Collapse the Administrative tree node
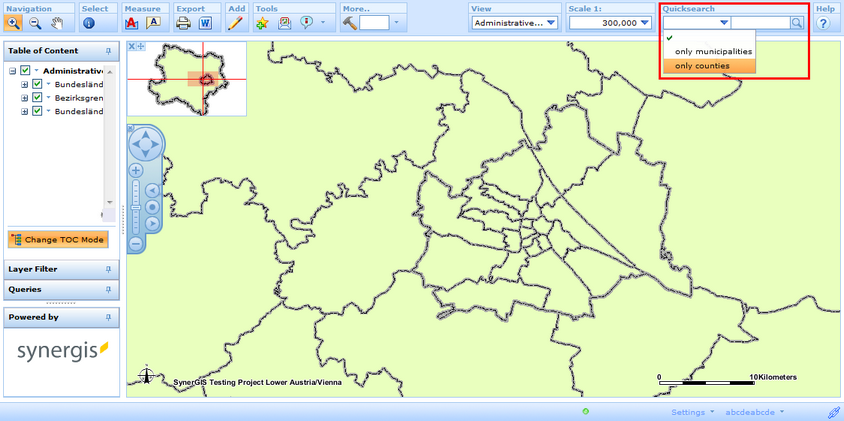This screenshot has height=421, width=844. pyautogui.click(x=12, y=71)
